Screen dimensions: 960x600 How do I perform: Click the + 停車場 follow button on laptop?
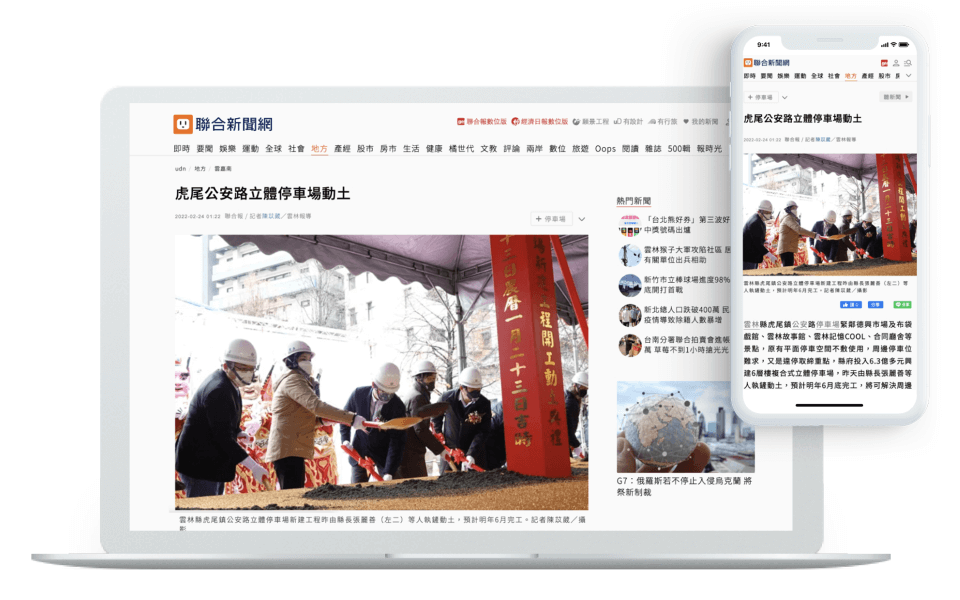tap(551, 219)
